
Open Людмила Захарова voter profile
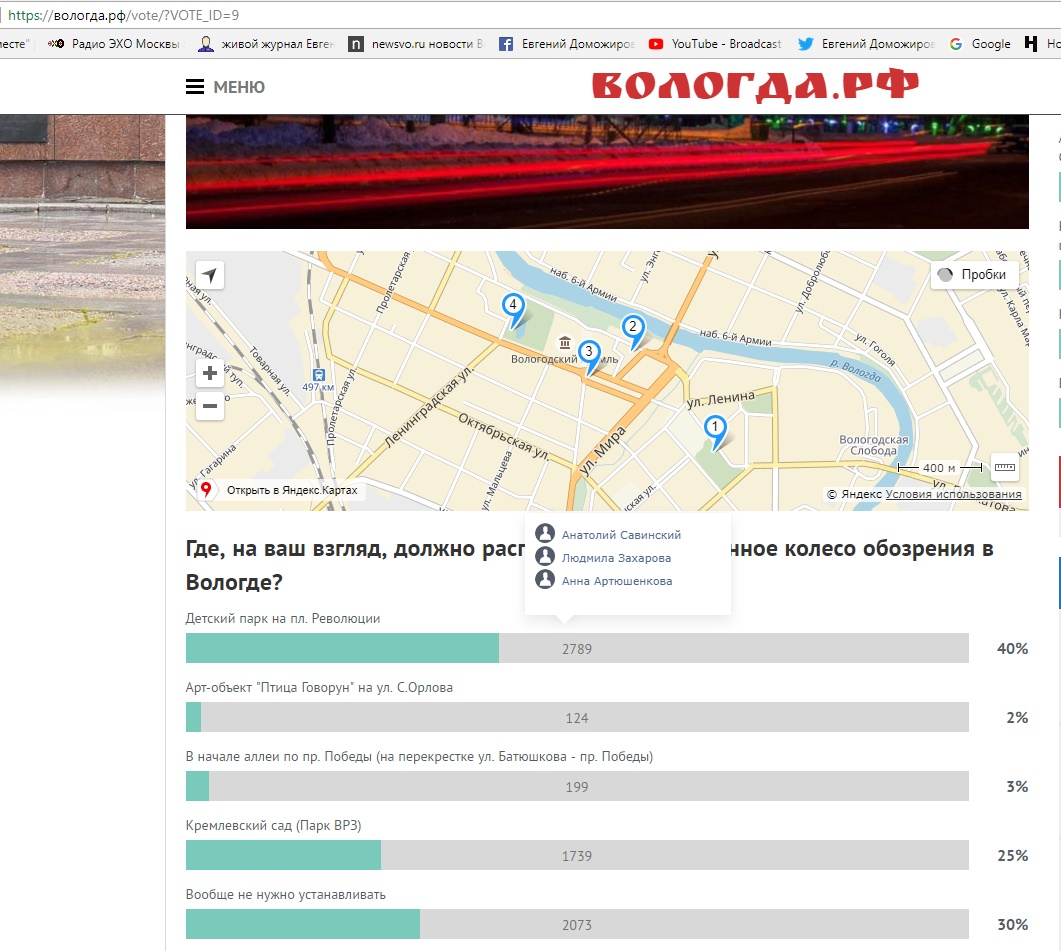click(x=616, y=558)
